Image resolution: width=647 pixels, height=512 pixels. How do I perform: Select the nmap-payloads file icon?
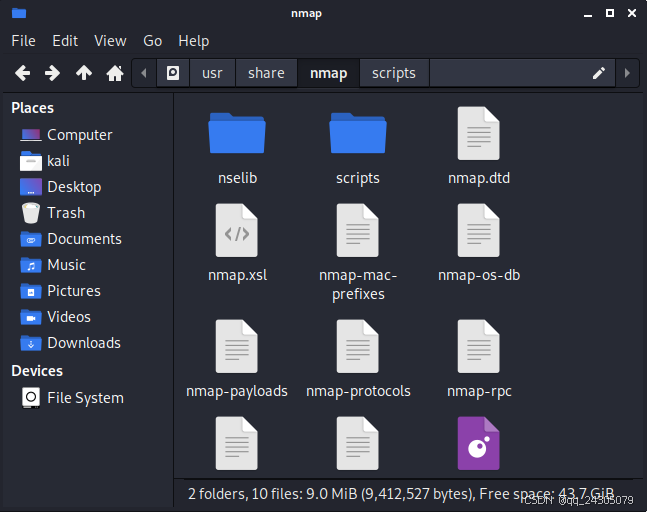(x=237, y=347)
